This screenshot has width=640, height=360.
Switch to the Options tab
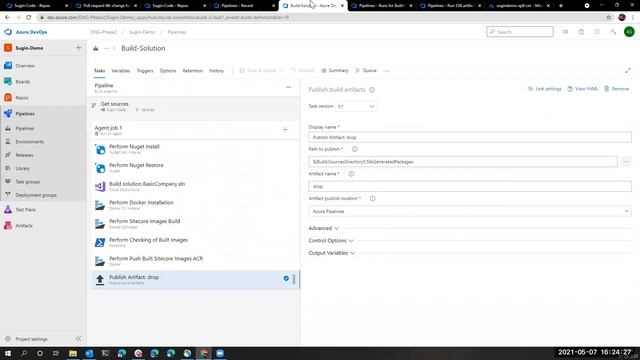point(168,71)
